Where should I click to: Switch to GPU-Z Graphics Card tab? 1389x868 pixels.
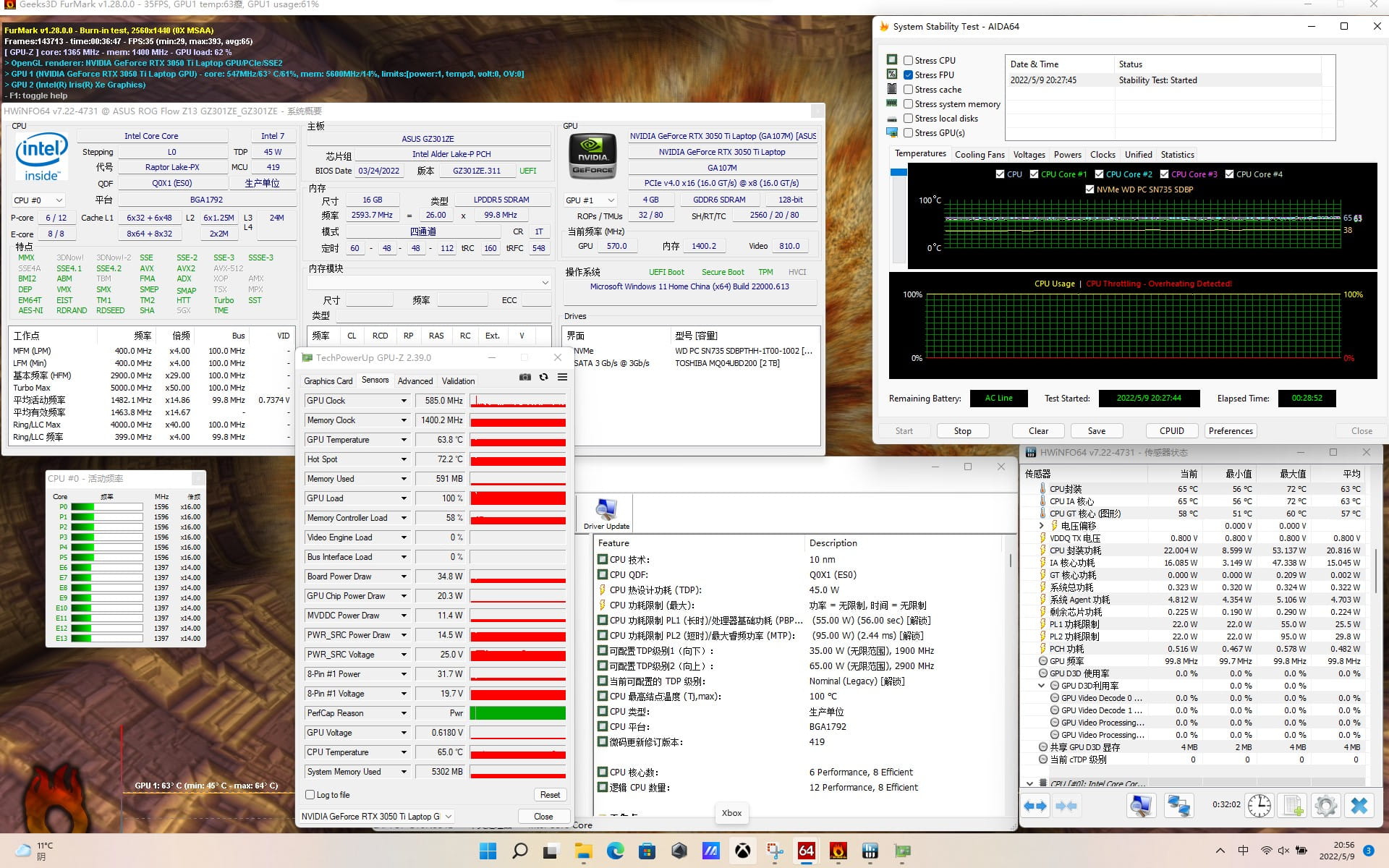tap(328, 381)
